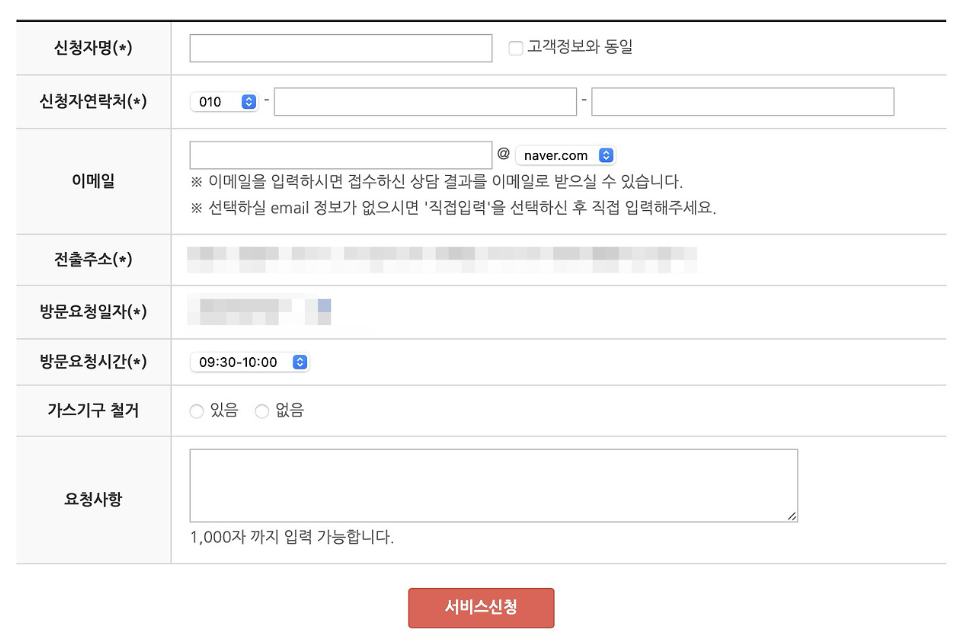980x641 pixels.
Task: Click the 이메일 row label
Action: (x=91, y=180)
